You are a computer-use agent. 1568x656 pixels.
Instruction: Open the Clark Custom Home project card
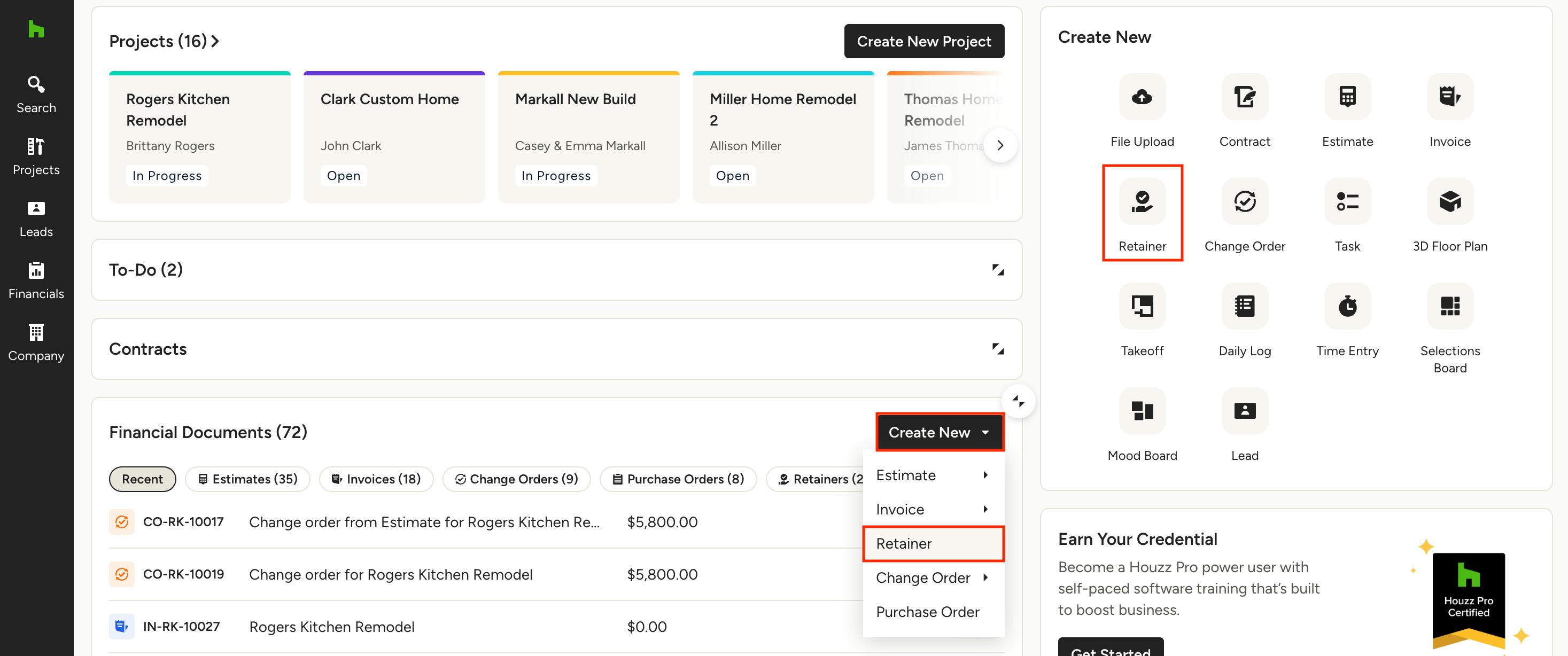click(x=394, y=137)
